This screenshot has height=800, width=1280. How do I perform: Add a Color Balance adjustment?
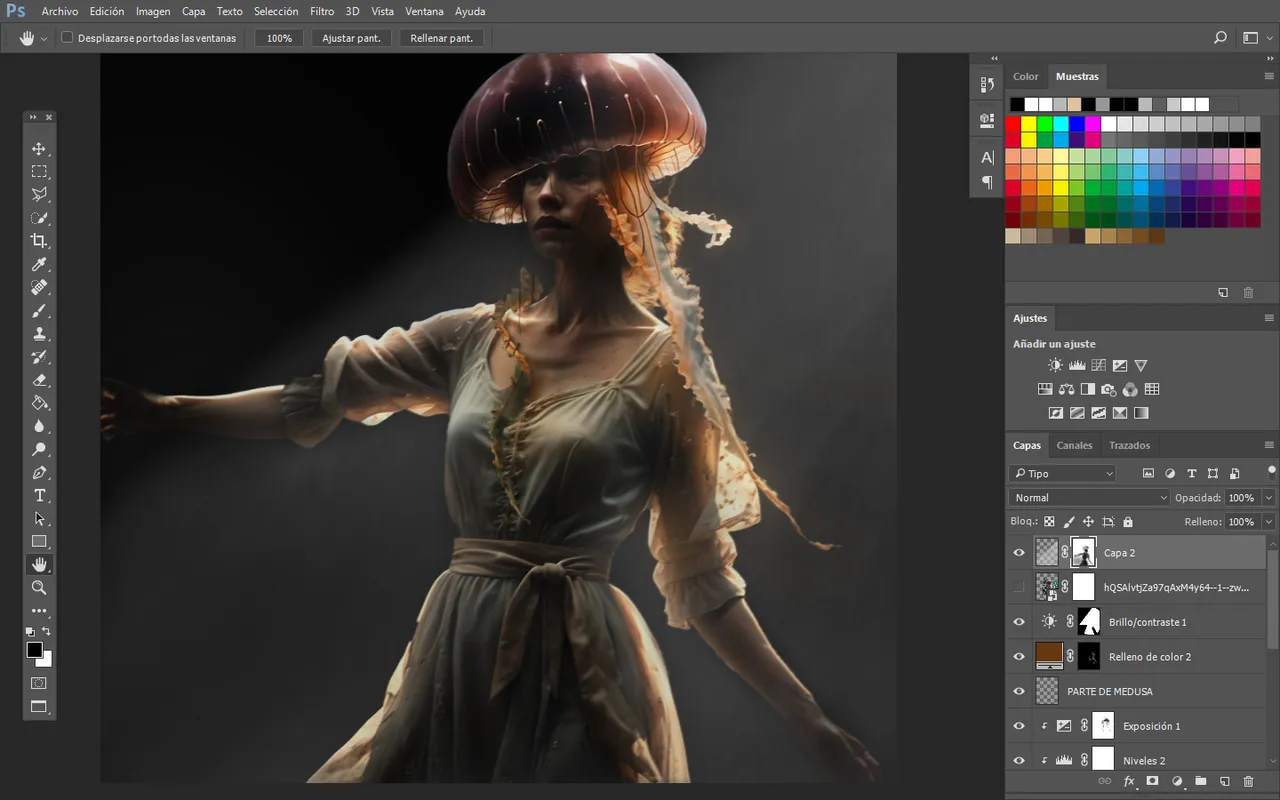click(x=1066, y=389)
